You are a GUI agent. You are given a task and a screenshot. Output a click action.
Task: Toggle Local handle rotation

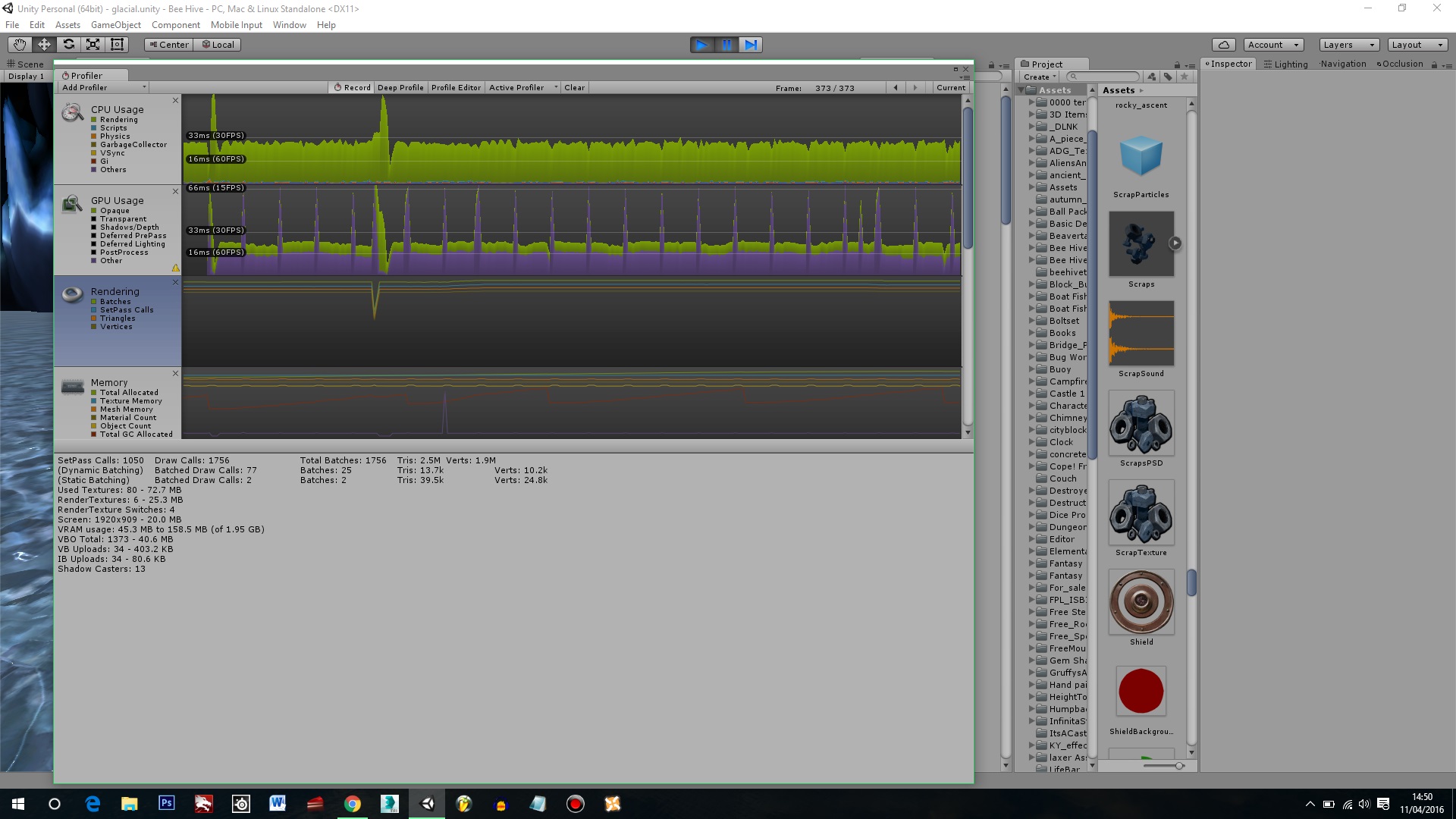pyautogui.click(x=217, y=45)
